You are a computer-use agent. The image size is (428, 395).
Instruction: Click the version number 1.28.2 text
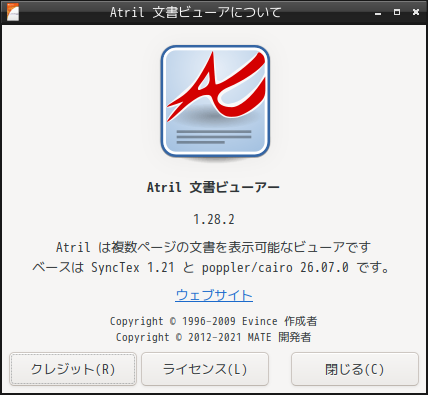click(x=214, y=219)
